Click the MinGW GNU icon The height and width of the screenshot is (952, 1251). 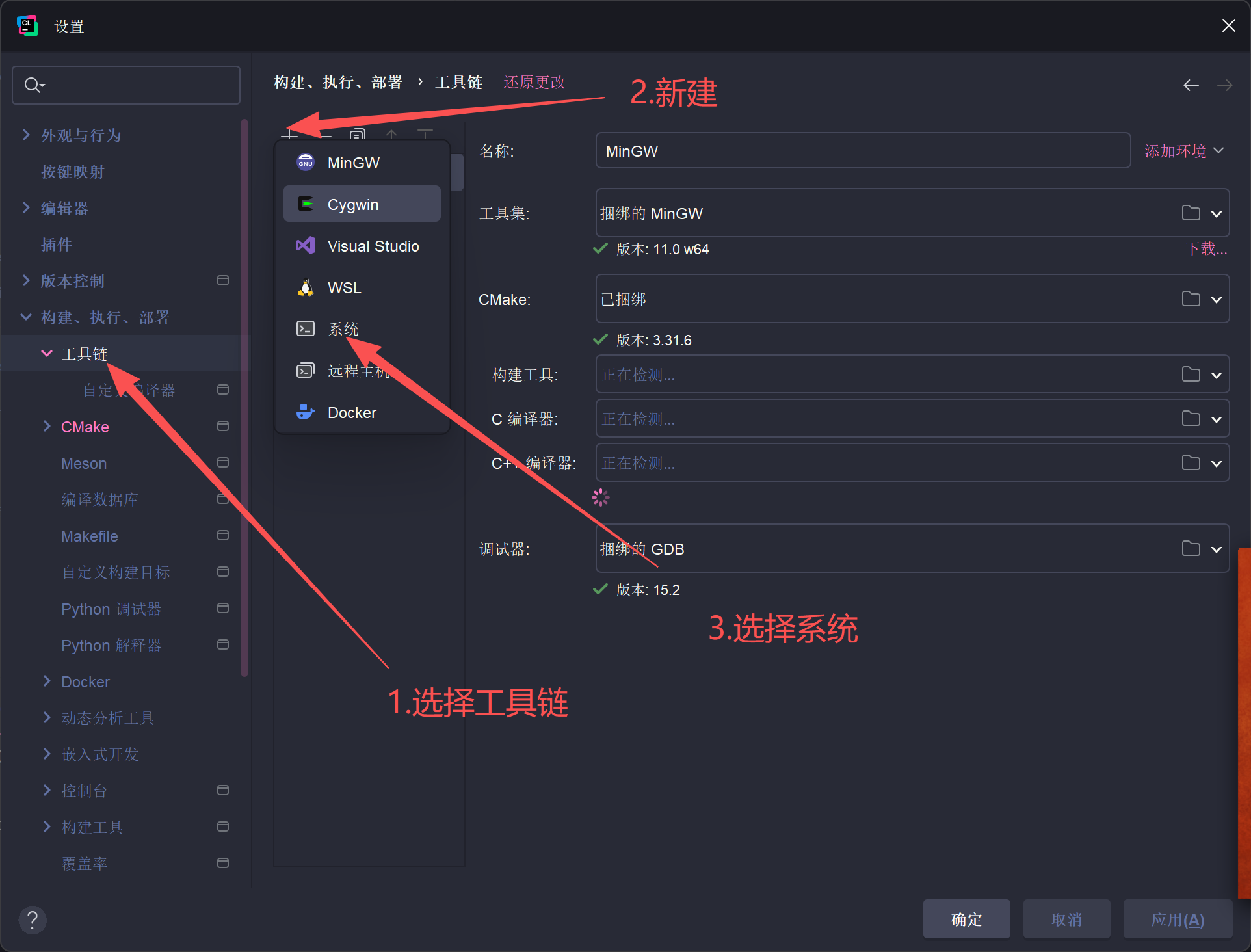pos(306,163)
